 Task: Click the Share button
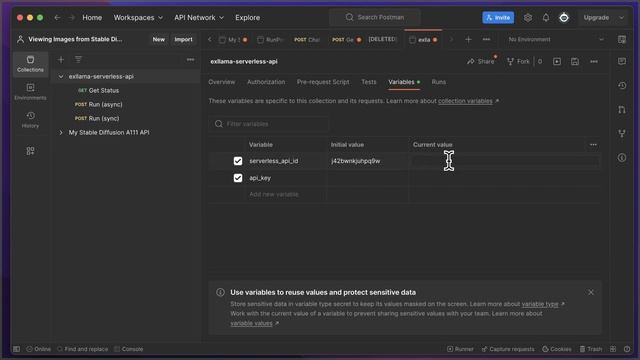(480, 62)
